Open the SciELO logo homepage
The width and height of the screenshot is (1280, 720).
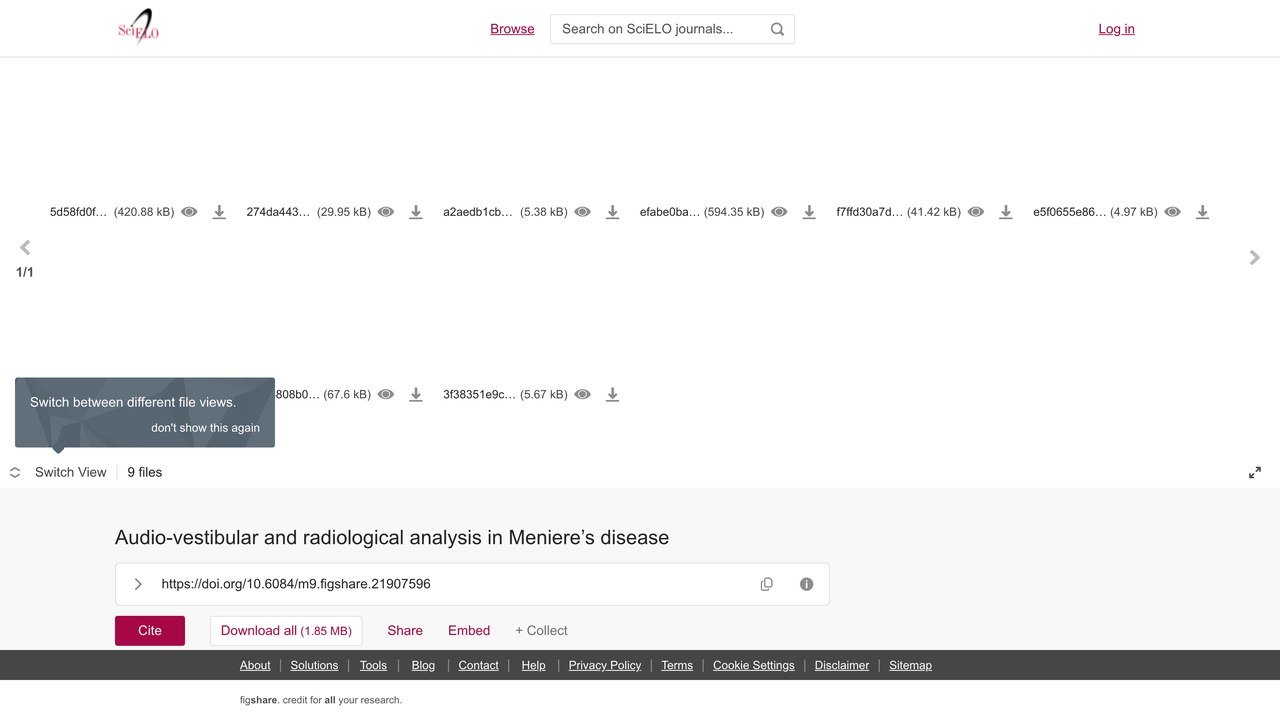139,28
